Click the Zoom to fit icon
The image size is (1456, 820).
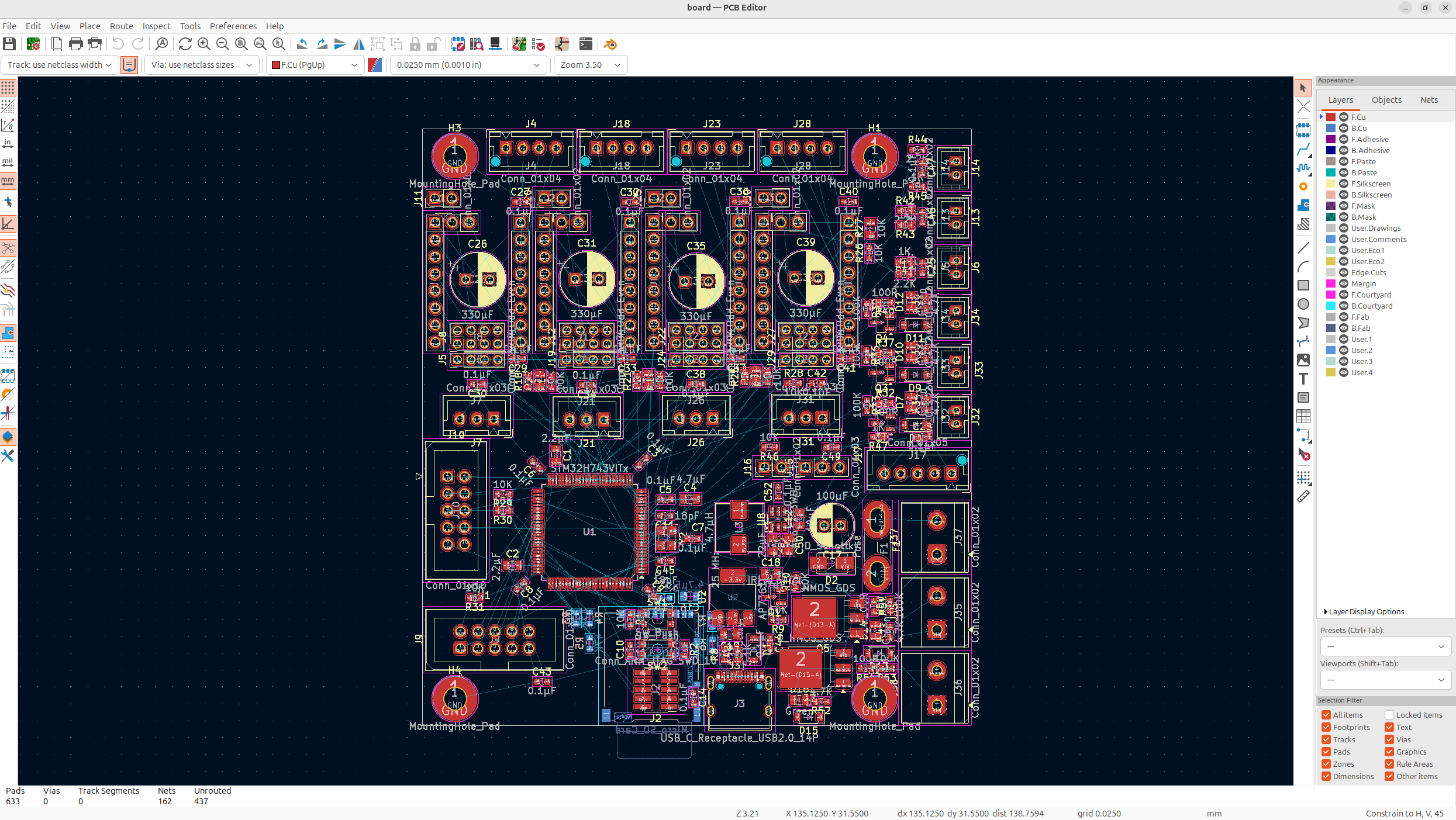coord(241,44)
